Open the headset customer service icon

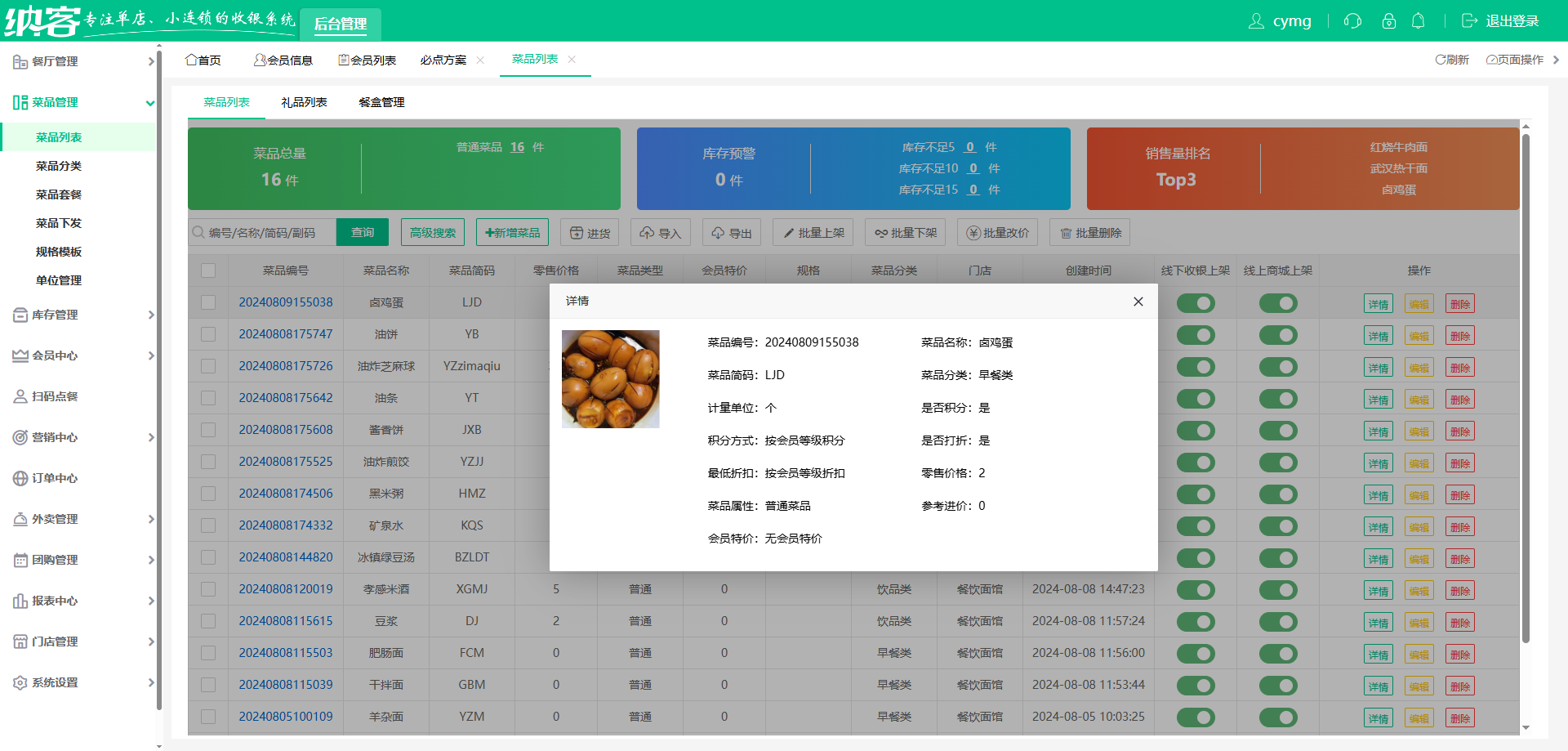(x=1352, y=21)
